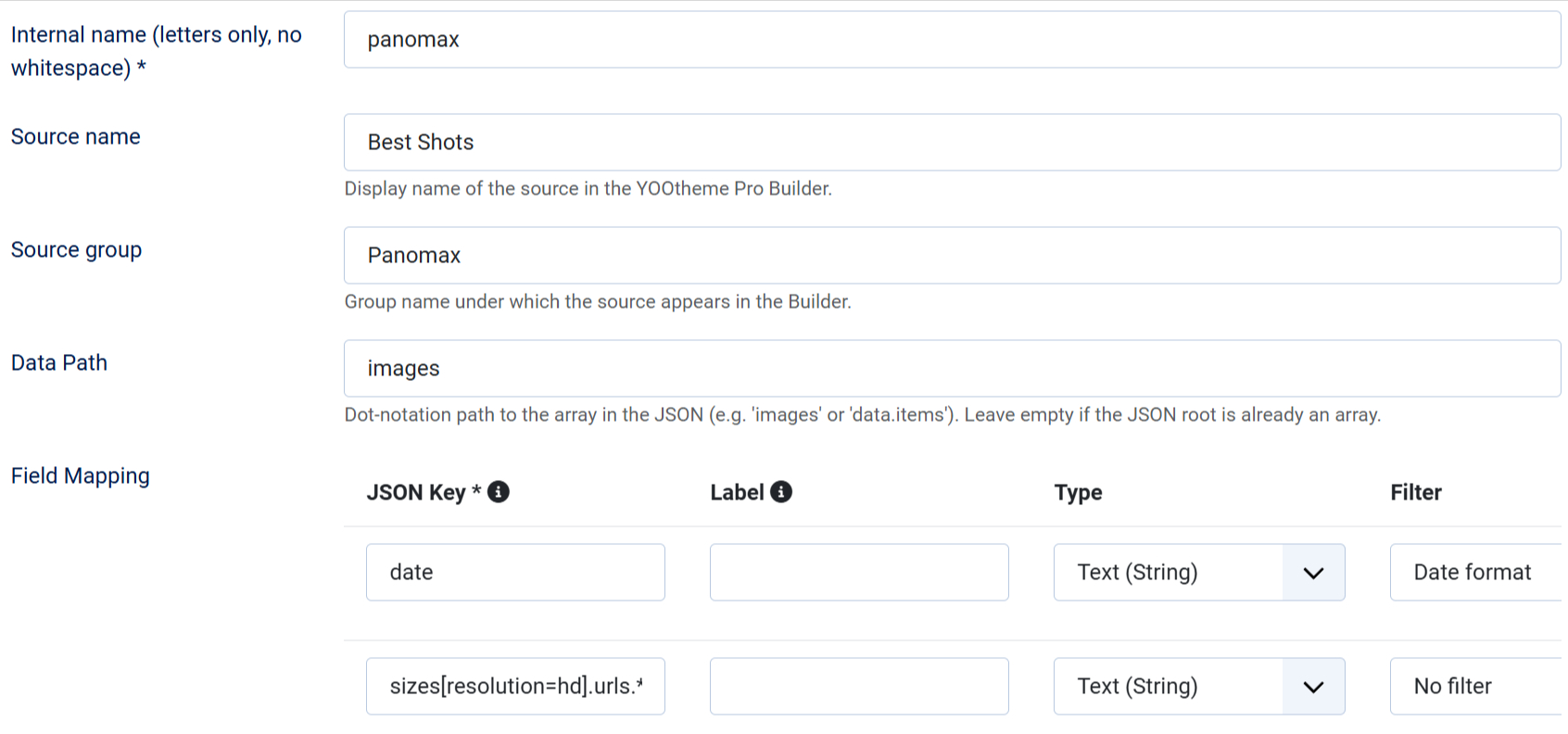Screen dimensions: 1568x734
Task: Click the empty Label field in date row
Action: click(x=859, y=573)
